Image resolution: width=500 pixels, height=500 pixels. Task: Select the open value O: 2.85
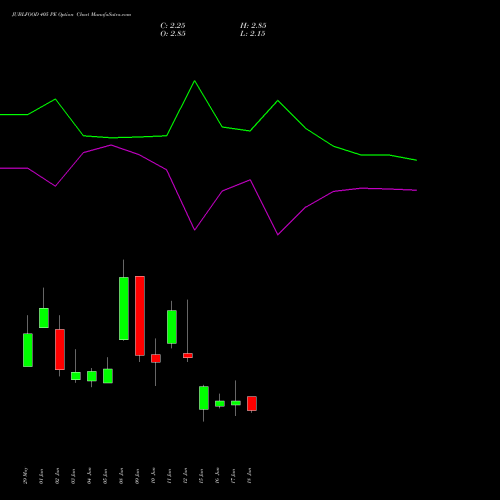(x=173, y=34)
